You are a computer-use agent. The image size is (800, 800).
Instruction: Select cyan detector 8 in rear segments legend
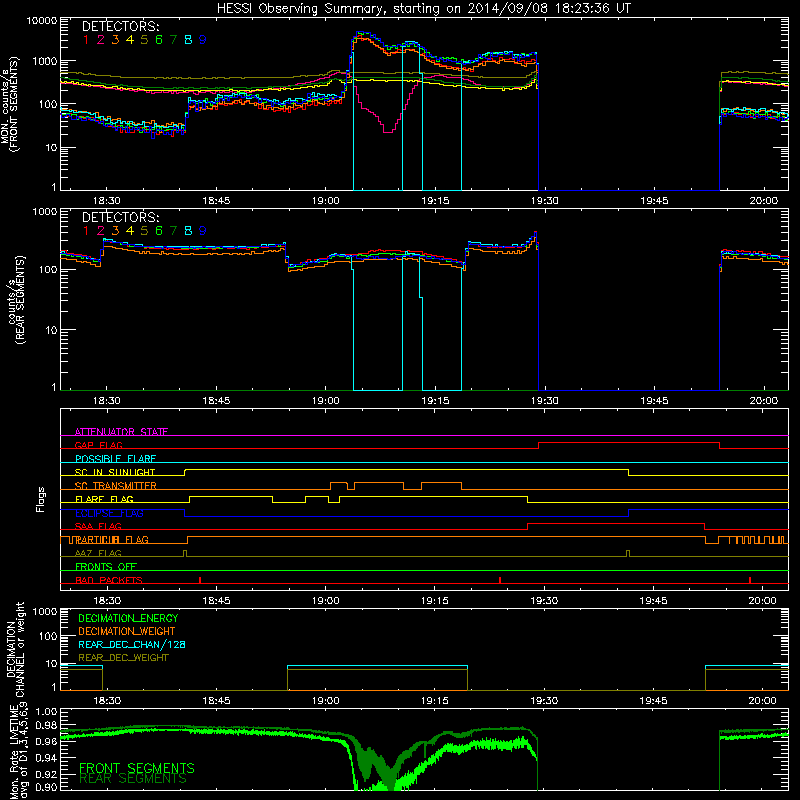tap(188, 231)
